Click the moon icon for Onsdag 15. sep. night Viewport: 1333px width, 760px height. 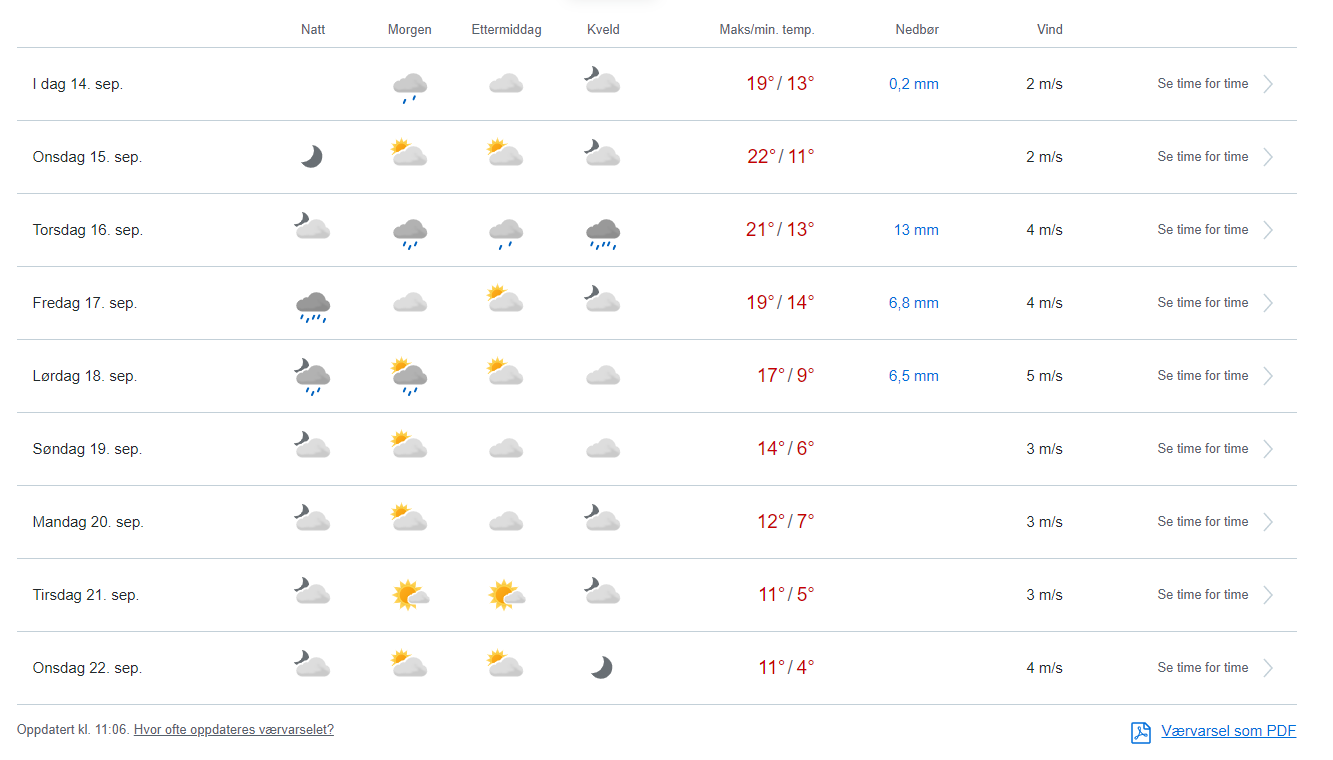click(x=312, y=157)
